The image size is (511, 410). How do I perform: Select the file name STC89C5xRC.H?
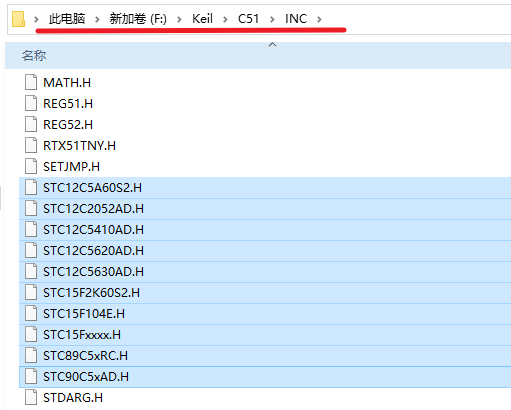[x=86, y=356]
